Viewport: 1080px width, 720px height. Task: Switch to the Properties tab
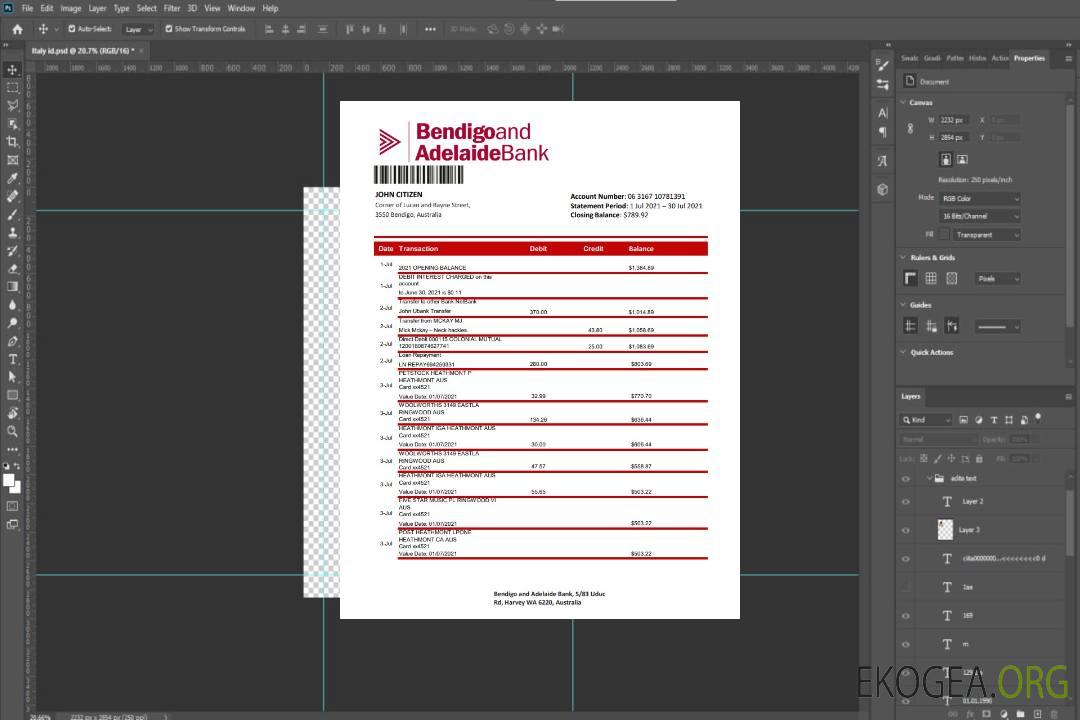[x=1029, y=58]
